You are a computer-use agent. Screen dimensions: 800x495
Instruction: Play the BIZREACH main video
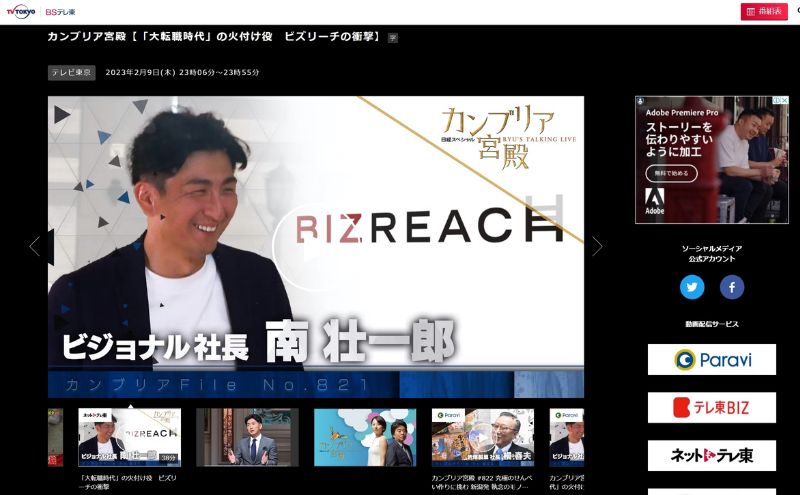pyautogui.click(x=316, y=246)
